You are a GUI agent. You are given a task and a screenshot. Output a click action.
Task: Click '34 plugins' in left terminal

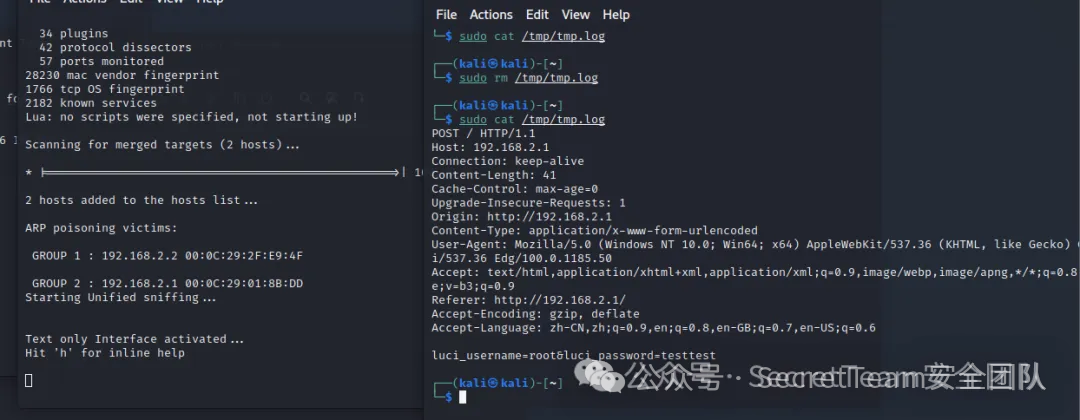74,33
